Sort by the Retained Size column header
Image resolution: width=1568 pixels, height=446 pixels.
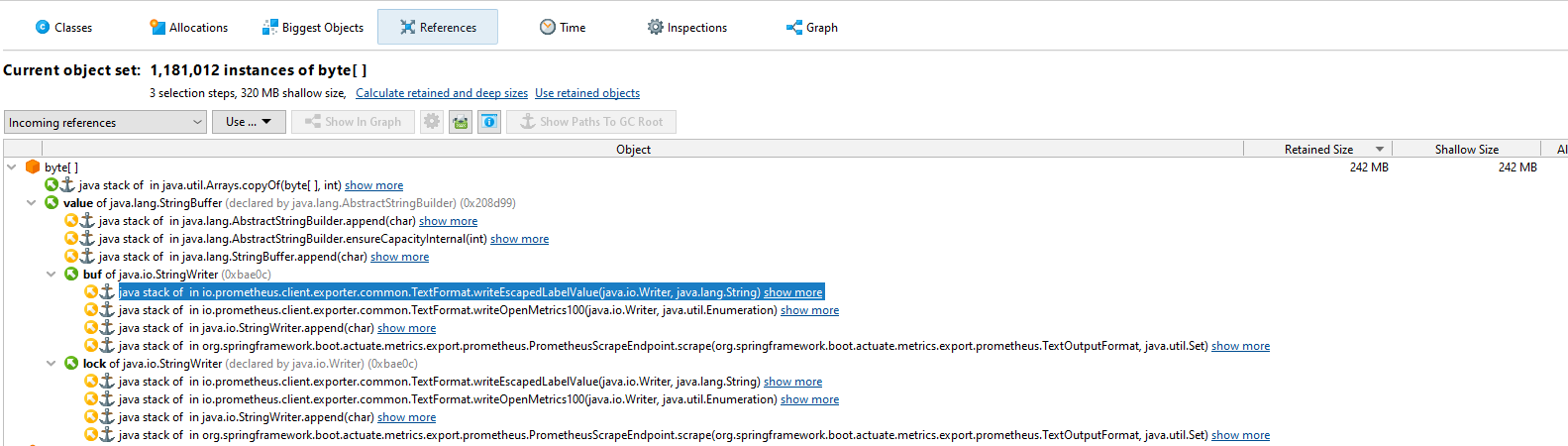click(x=1318, y=150)
